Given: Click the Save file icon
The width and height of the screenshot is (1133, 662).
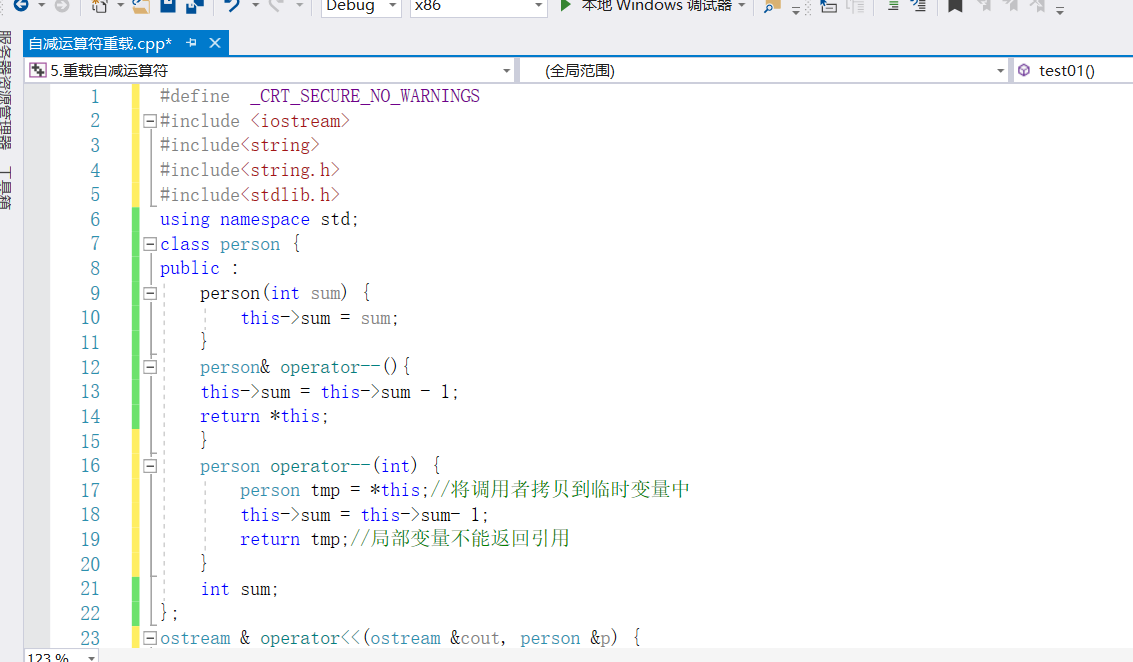Looking at the screenshot, I should 168,6.
